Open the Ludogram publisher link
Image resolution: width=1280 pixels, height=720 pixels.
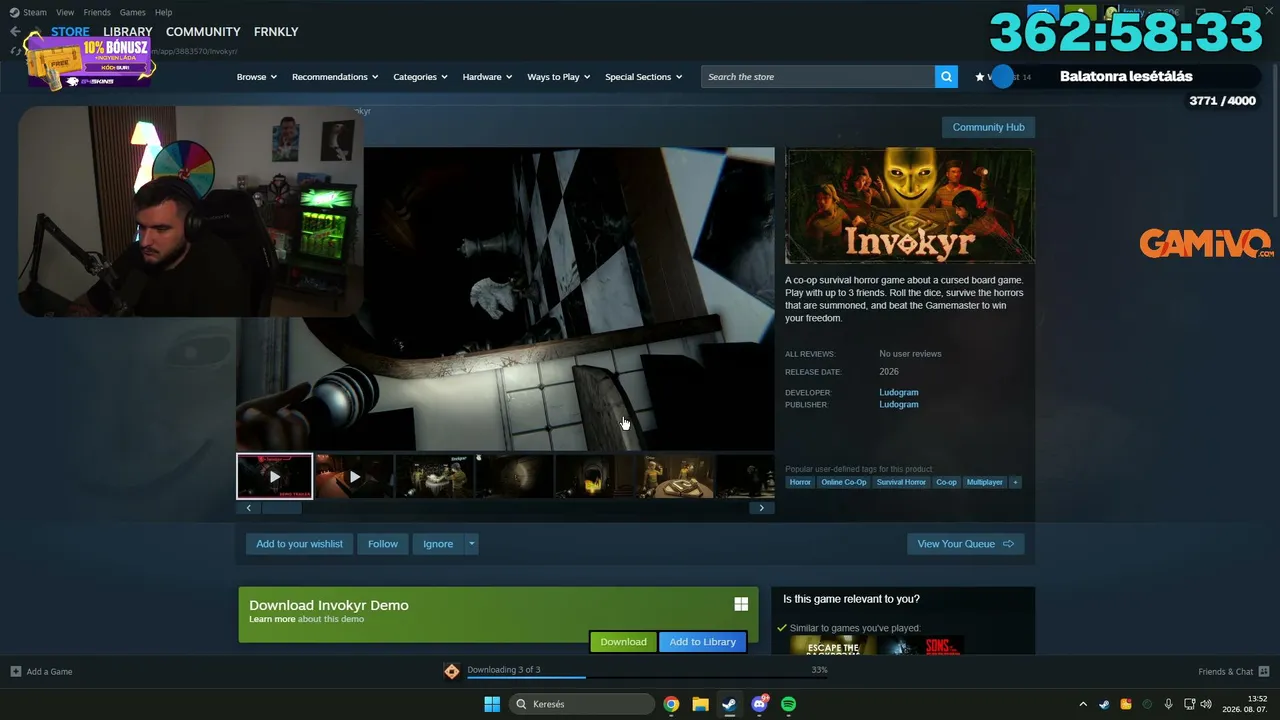click(899, 405)
